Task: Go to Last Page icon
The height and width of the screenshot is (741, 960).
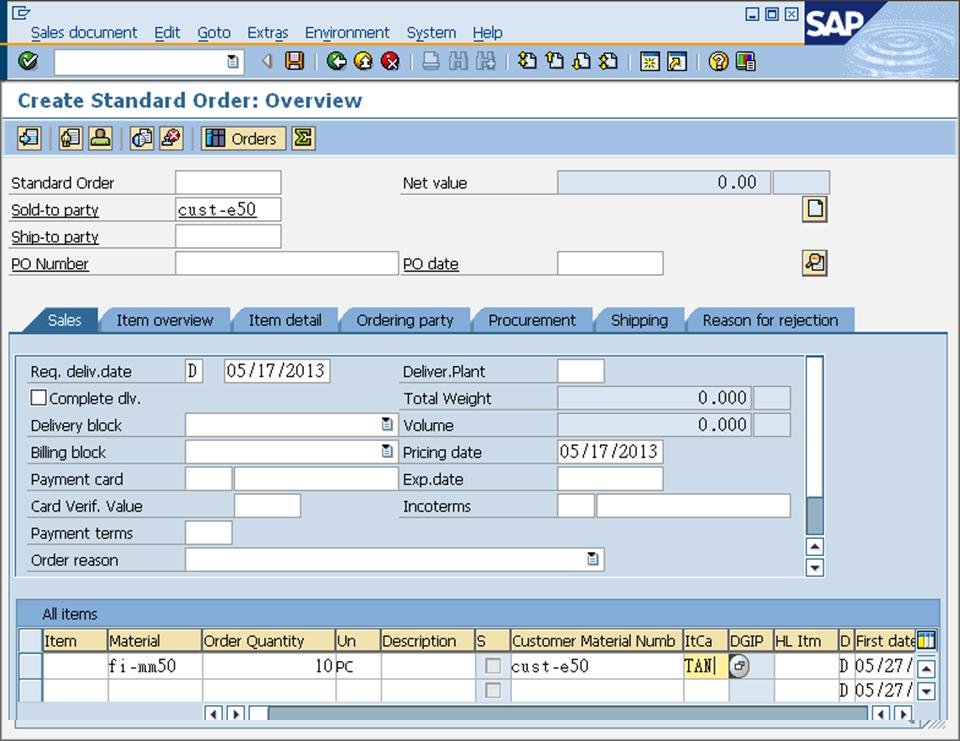Action: point(608,61)
